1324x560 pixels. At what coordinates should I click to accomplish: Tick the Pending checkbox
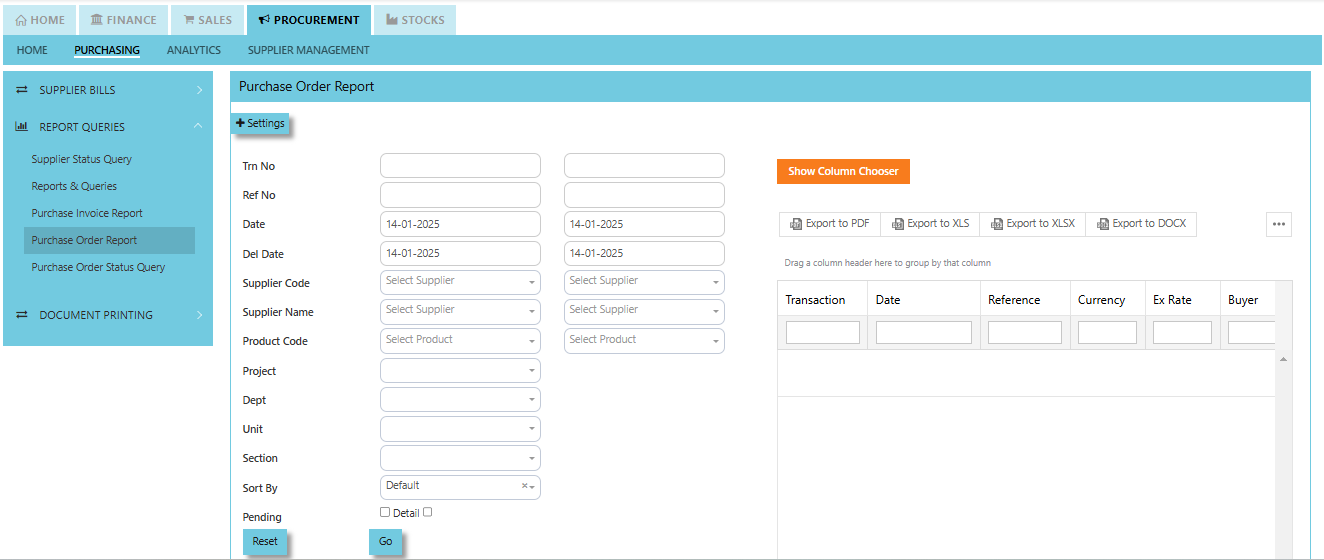tap(385, 512)
